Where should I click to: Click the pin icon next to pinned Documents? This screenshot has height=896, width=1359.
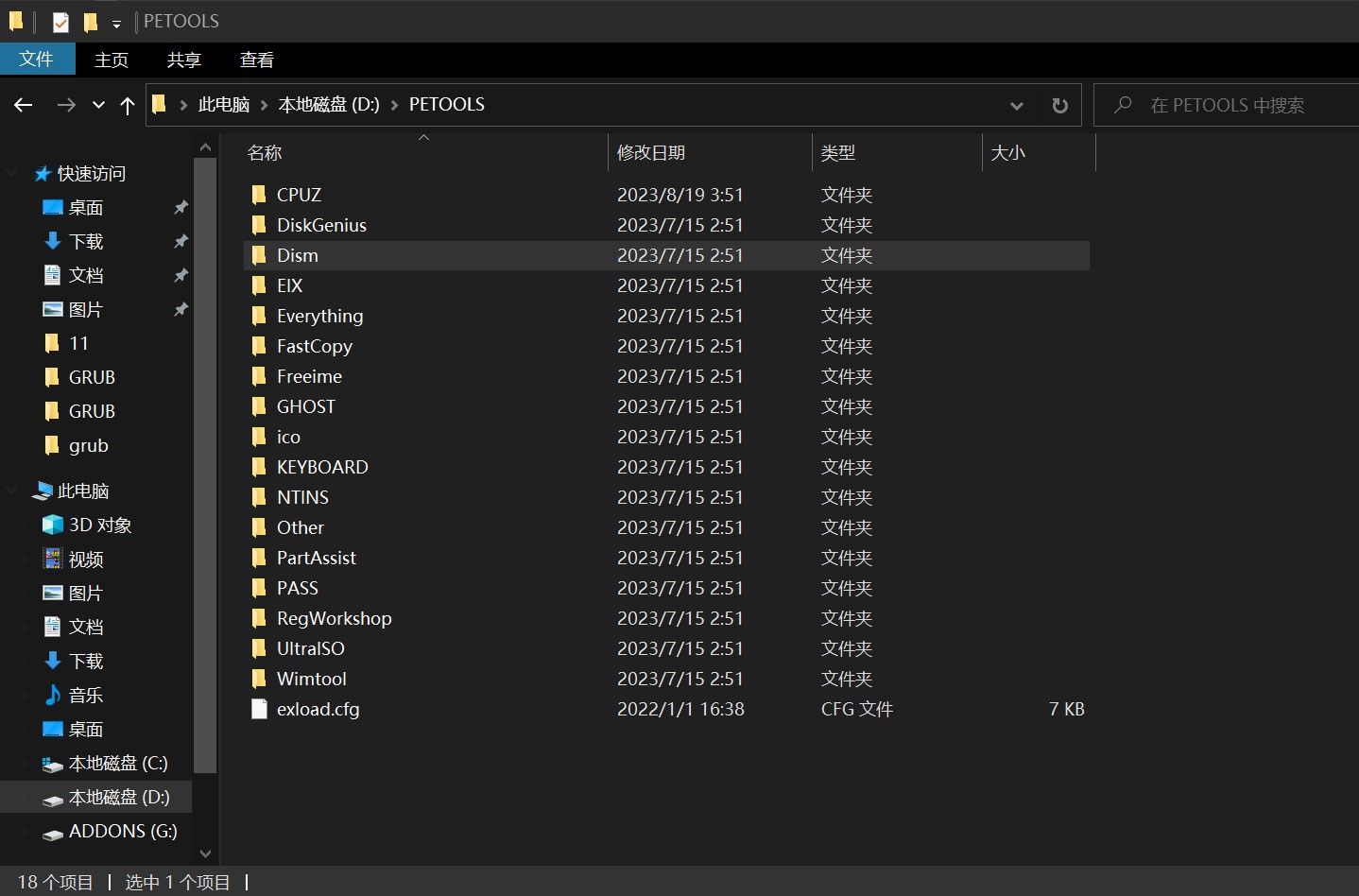[181, 275]
